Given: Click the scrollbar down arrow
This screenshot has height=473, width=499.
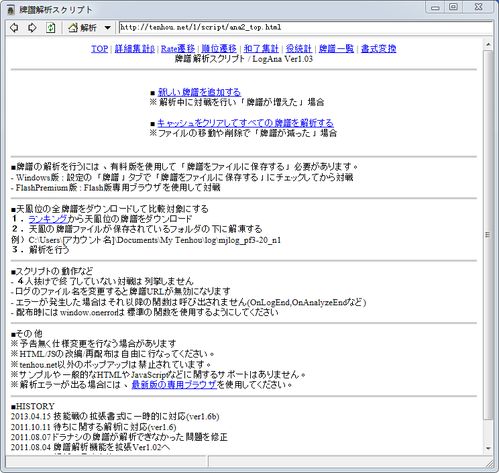Looking at the screenshot, I should (x=488, y=449).
